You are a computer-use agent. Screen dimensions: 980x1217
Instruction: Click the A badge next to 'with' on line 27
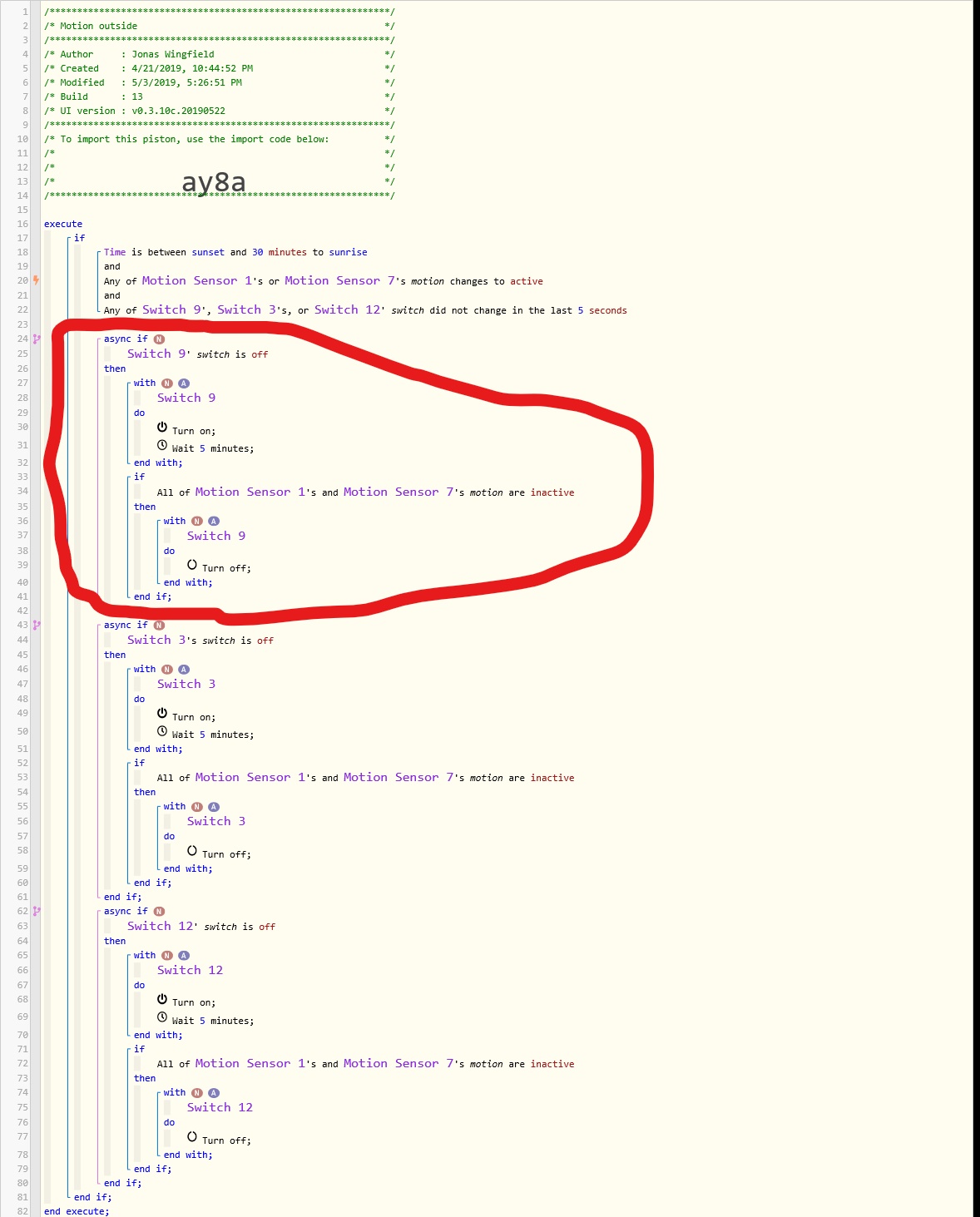tap(184, 383)
